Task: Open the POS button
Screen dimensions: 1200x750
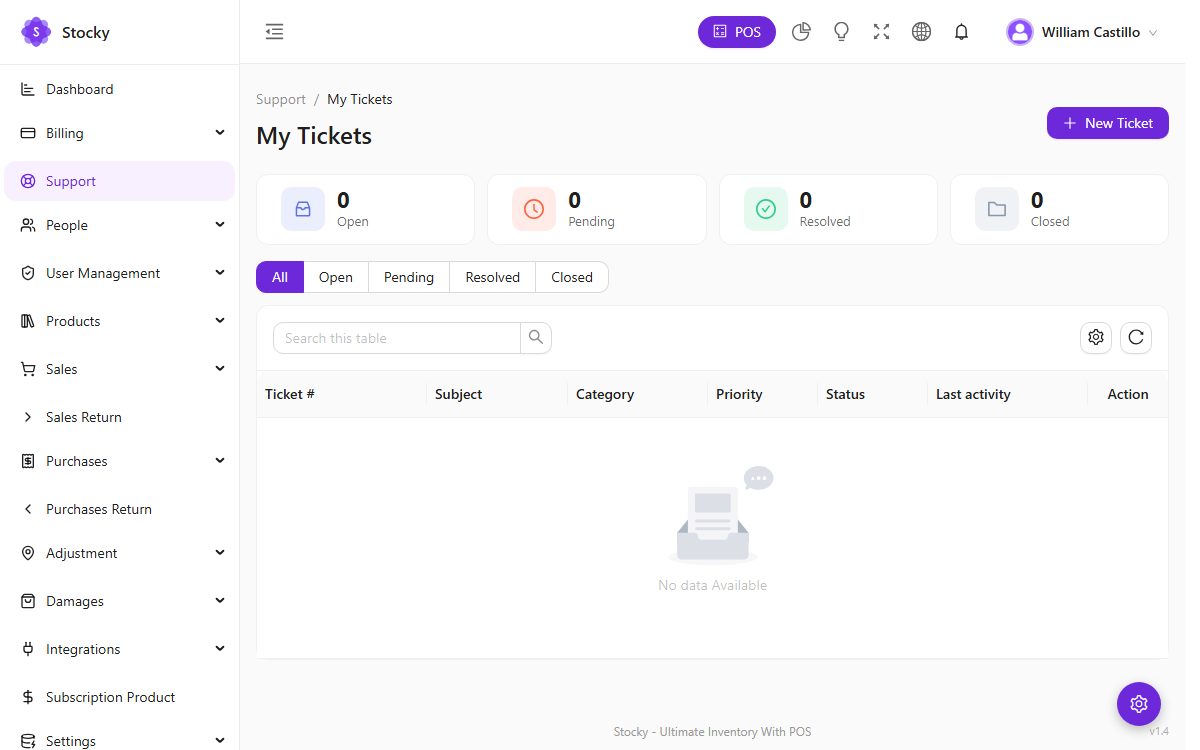Action: pos(737,32)
